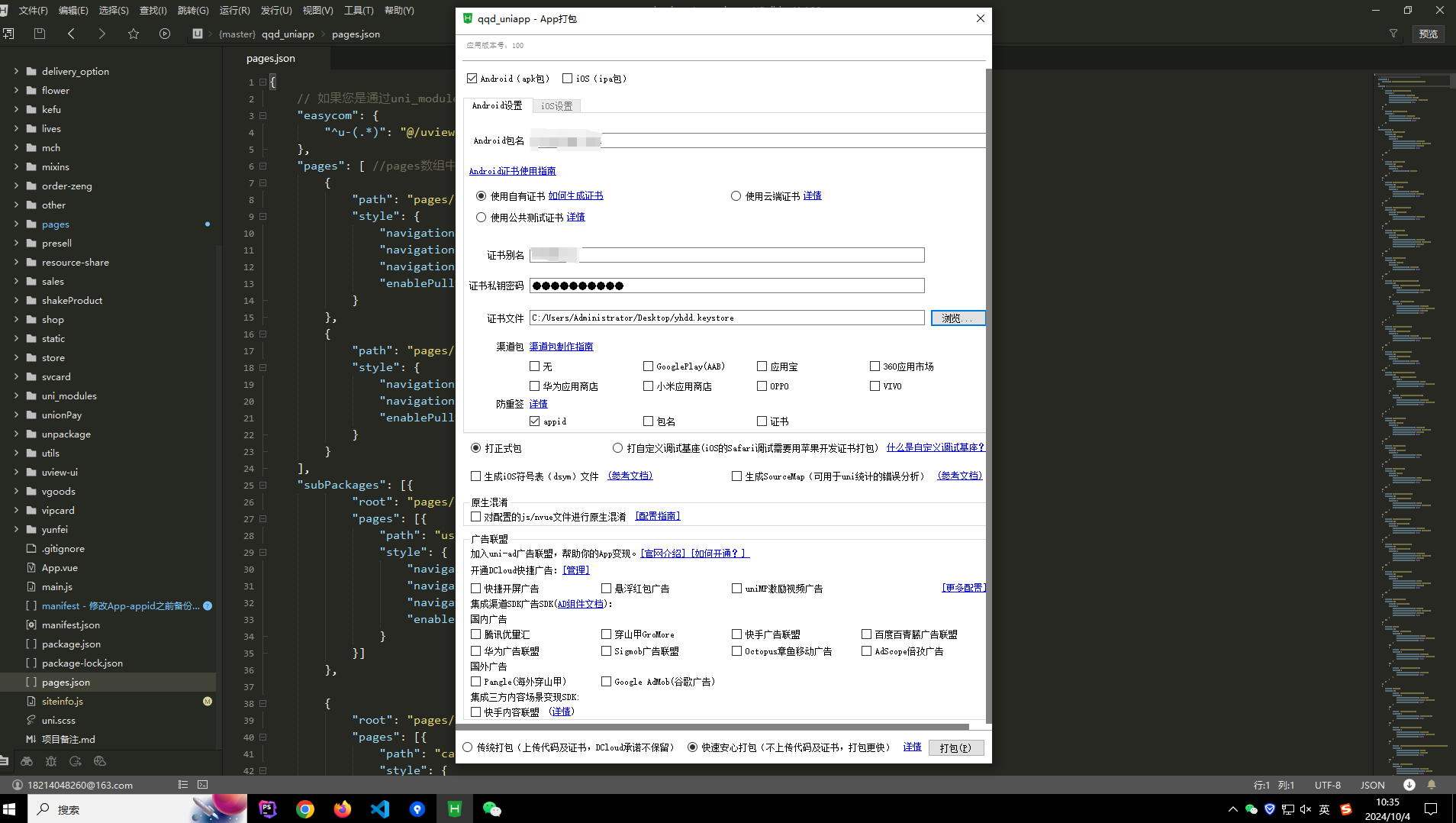Viewport: 1456px width, 823px height.
Task: Open the 渠道包制作指南 link
Action: tap(561, 347)
